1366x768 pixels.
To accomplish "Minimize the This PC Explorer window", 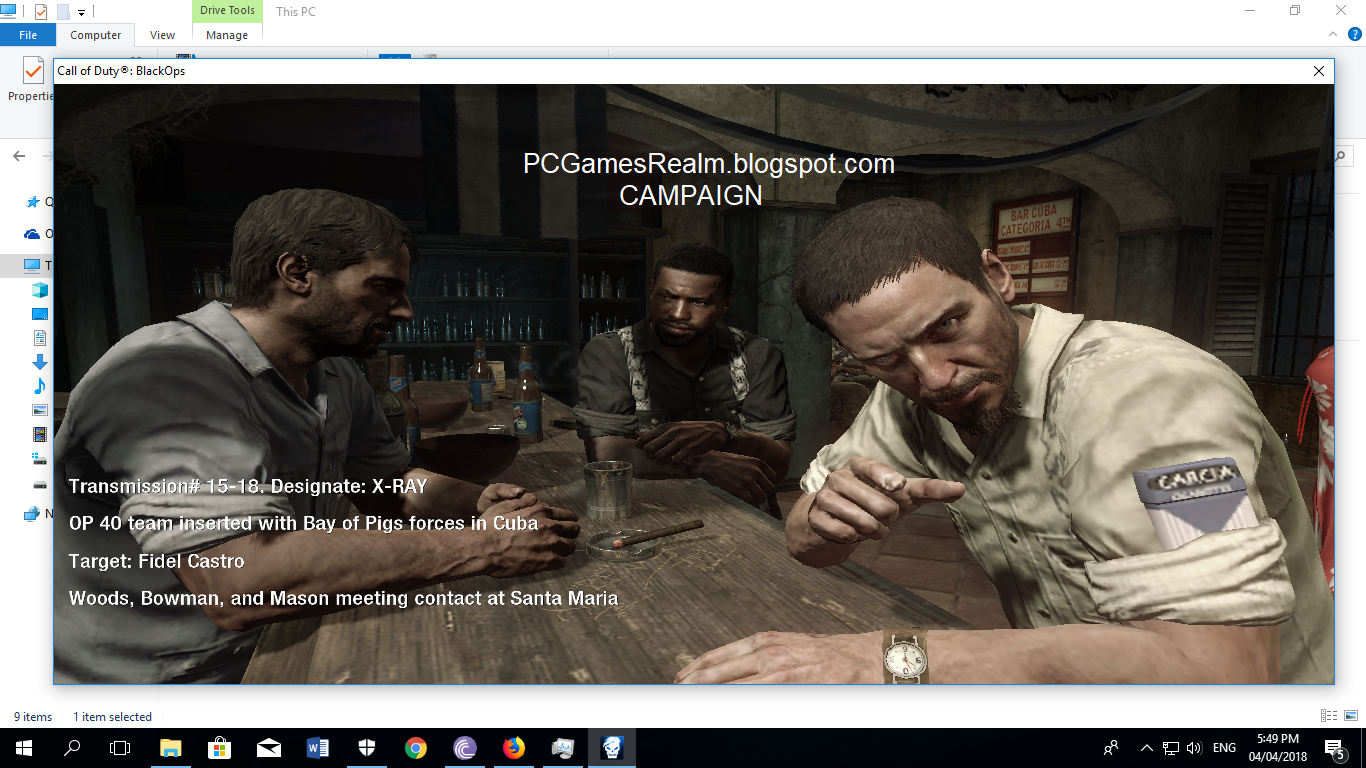I will 1250,11.
